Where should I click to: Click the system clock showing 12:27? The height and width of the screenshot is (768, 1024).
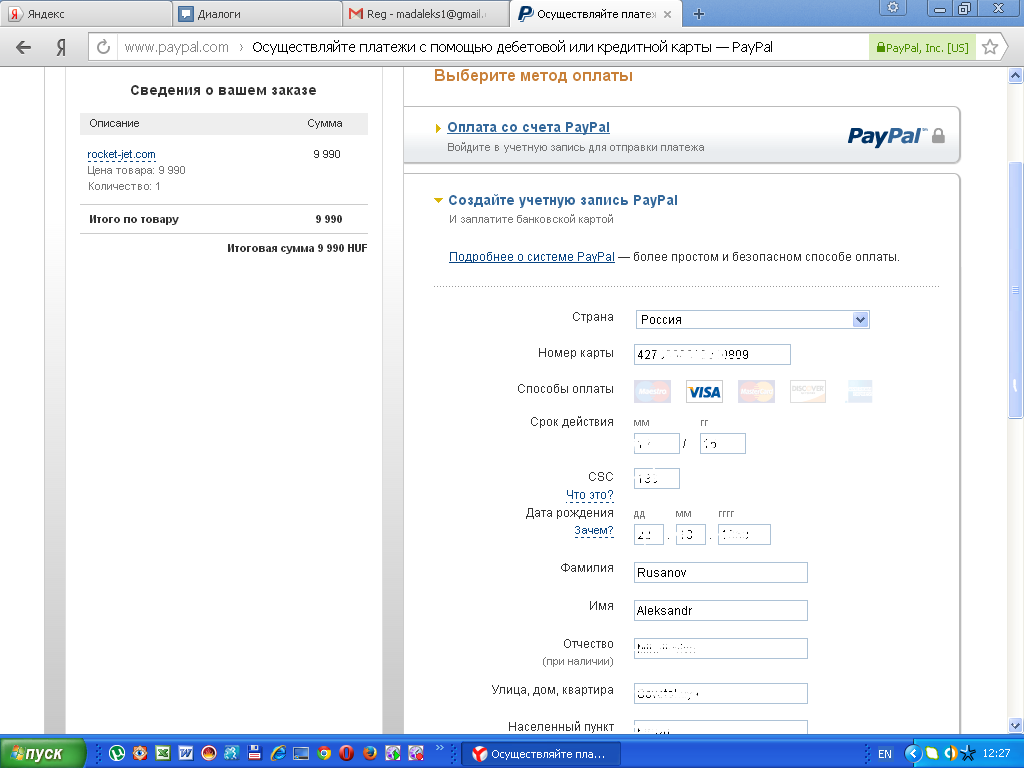pos(996,754)
